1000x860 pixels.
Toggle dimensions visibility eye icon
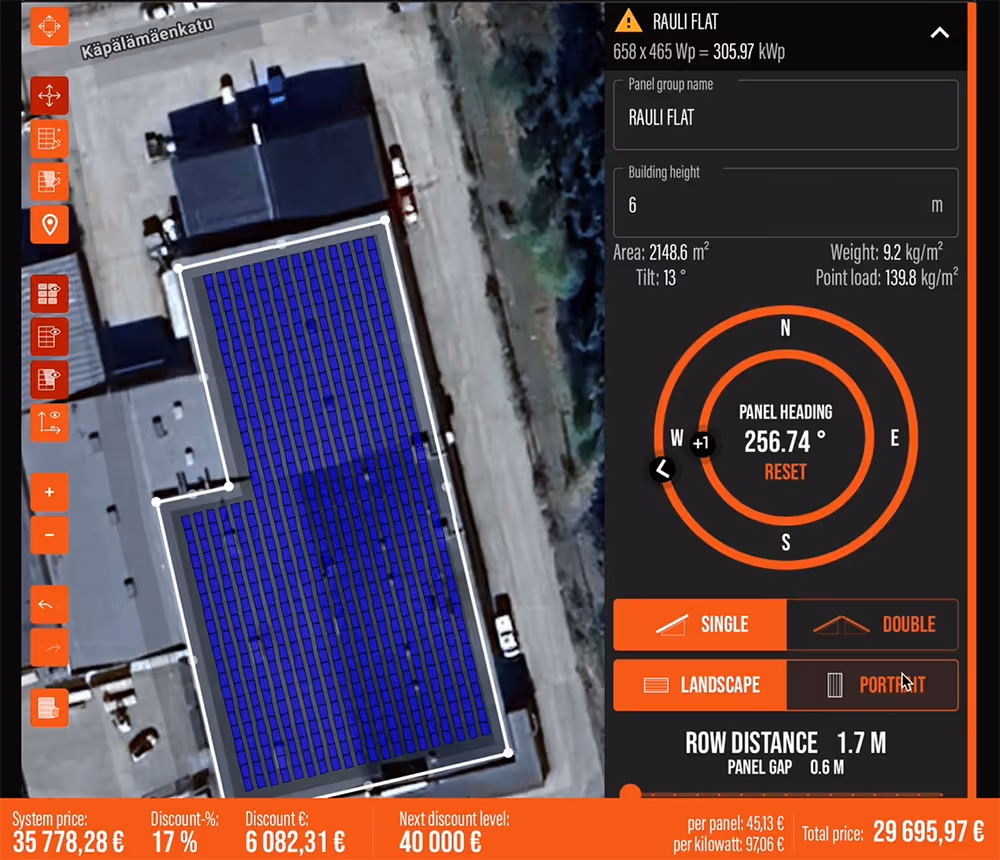click(49, 422)
